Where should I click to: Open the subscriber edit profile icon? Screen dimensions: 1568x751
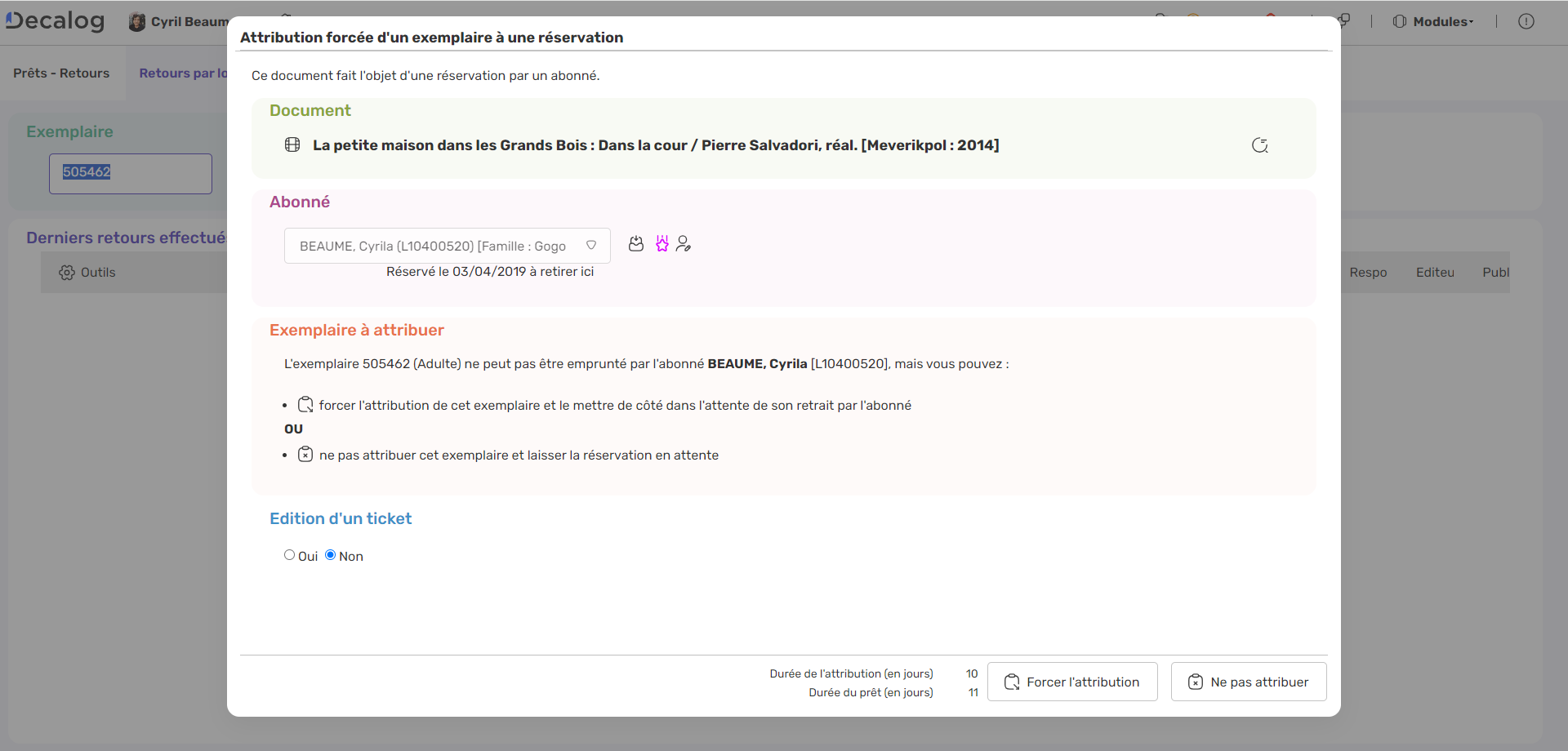pyautogui.click(x=684, y=244)
